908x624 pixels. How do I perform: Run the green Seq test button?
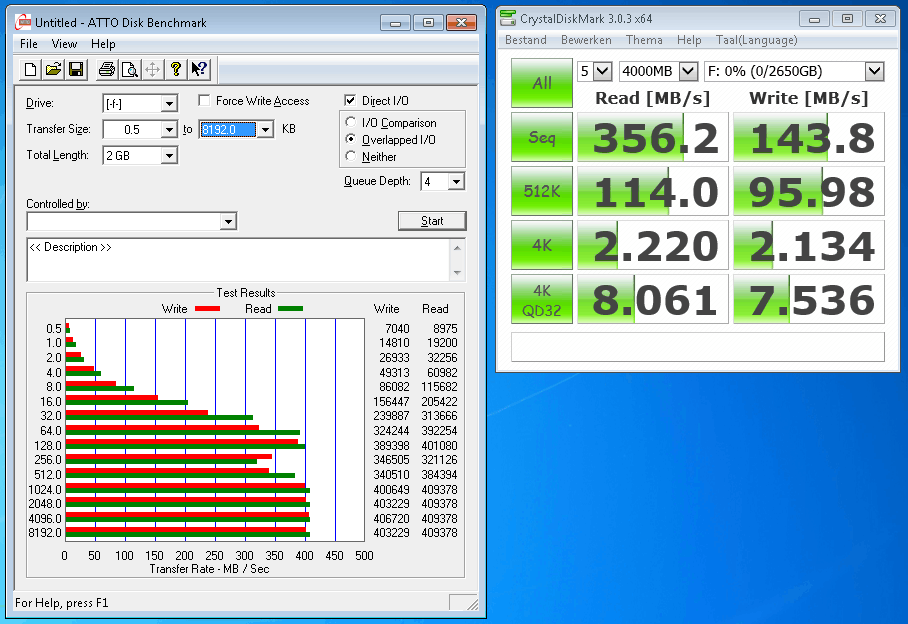[542, 137]
